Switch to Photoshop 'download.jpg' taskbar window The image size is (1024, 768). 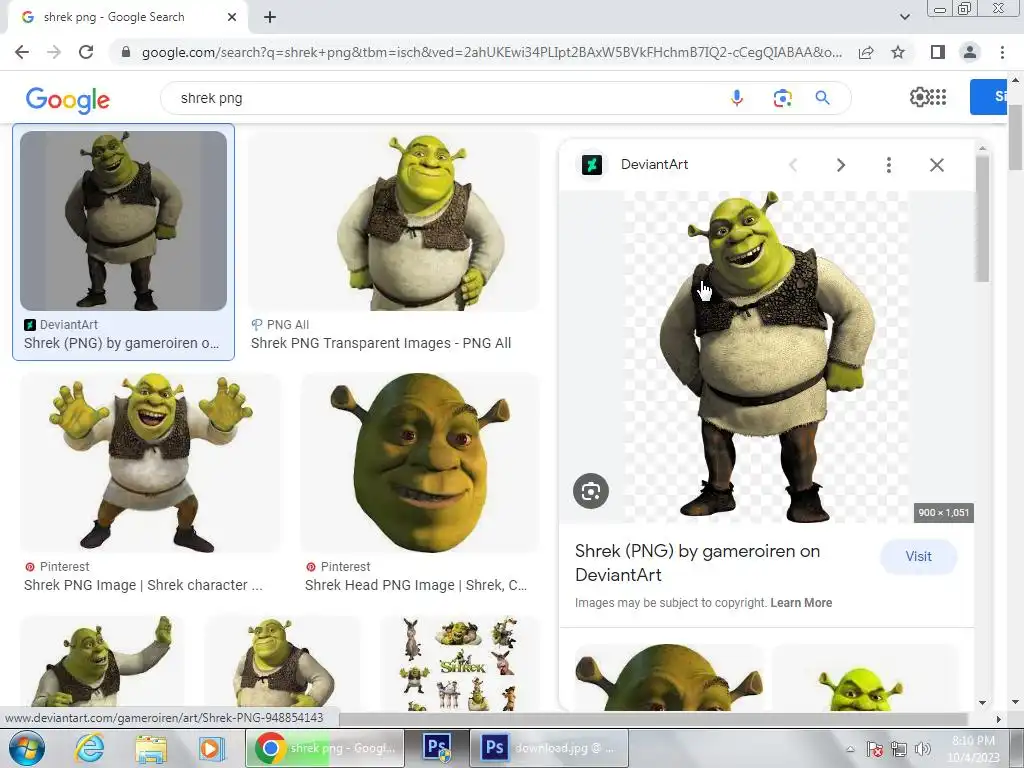[x=549, y=748]
